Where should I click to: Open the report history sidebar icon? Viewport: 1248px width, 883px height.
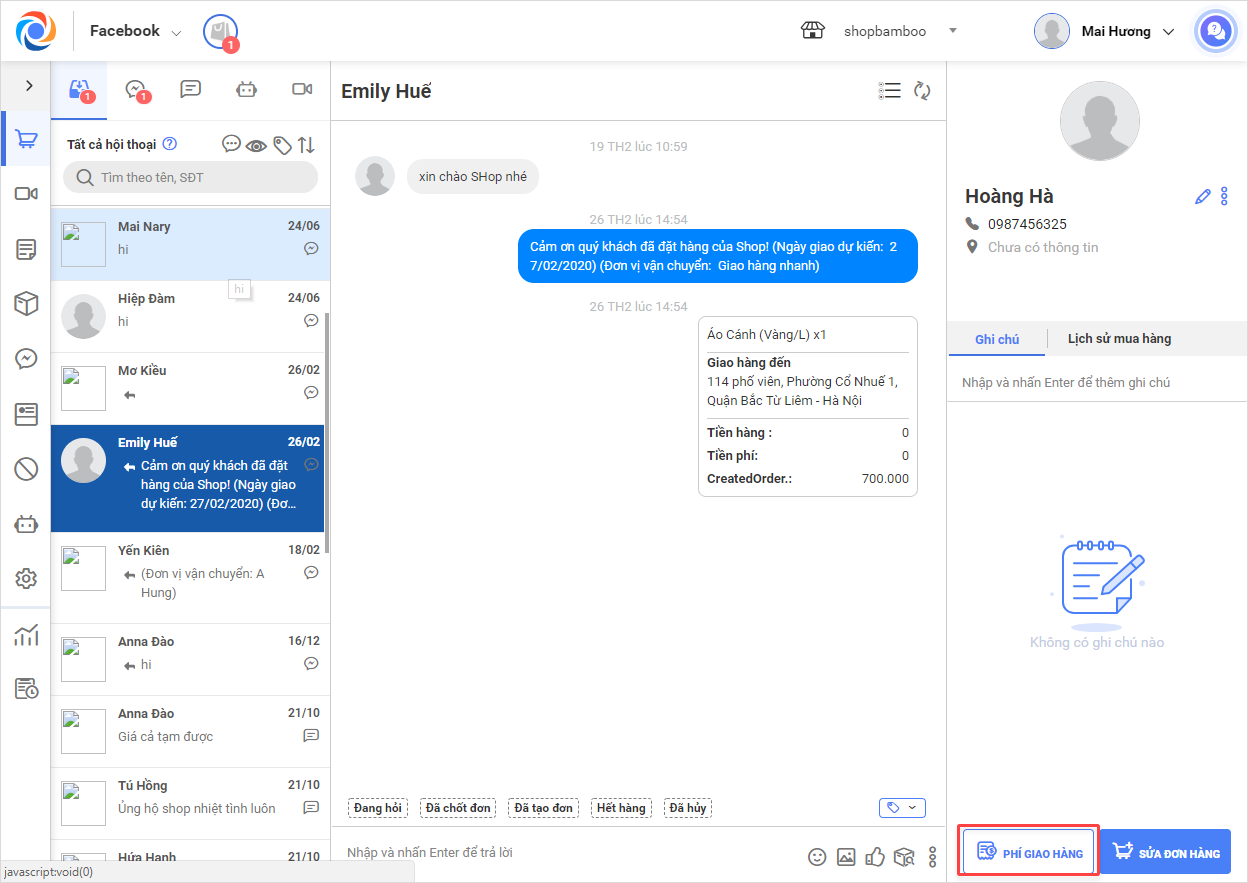pos(26,689)
